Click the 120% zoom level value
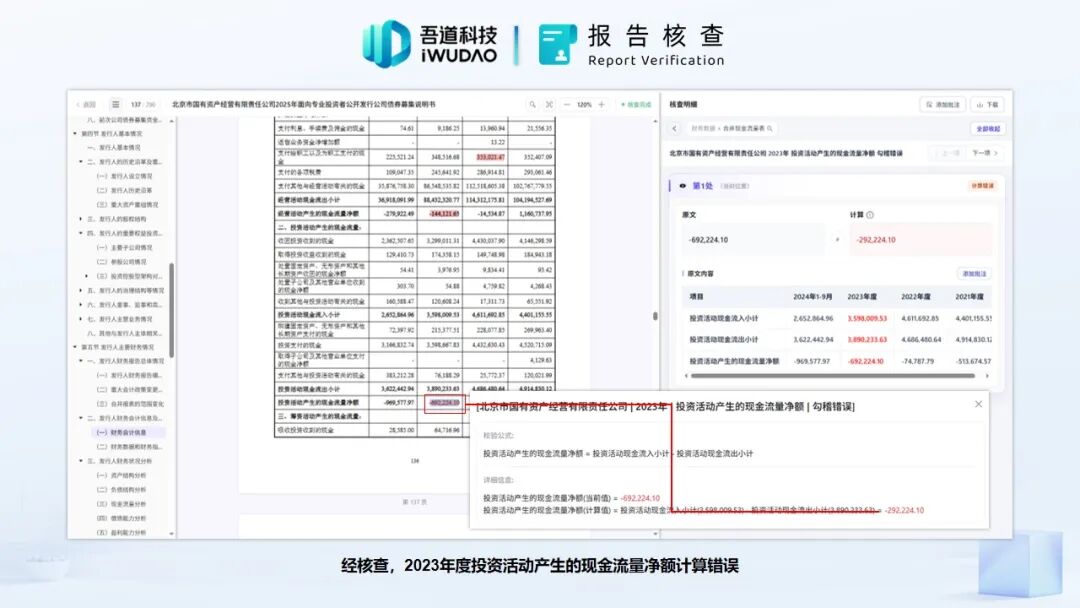 pos(584,105)
